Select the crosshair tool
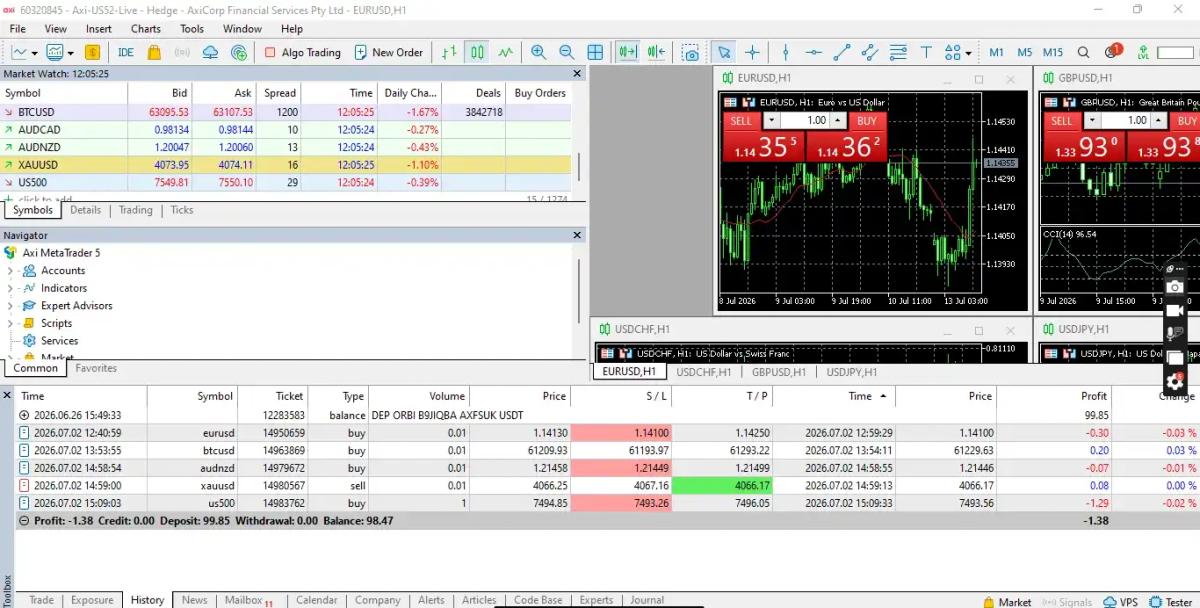Image resolution: width=1200 pixels, height=608 pixels. pyautogui.click(x=752, y=52)
